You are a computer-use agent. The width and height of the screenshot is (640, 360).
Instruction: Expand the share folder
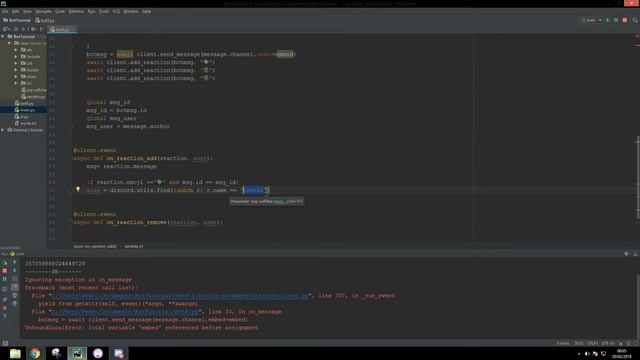tap(16, 76)
